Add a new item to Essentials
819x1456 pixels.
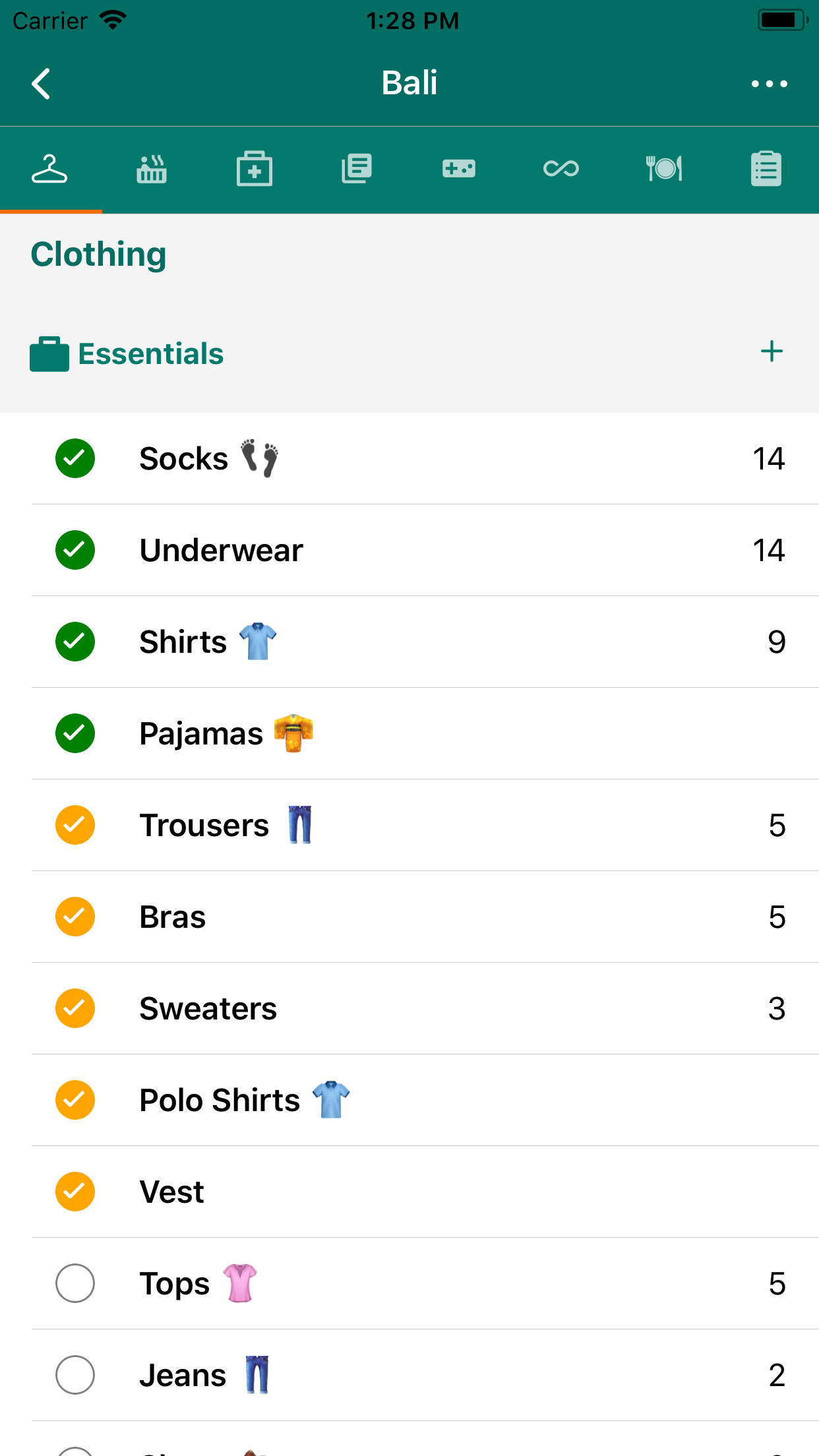pyautogui.click(x=772, y=351)
